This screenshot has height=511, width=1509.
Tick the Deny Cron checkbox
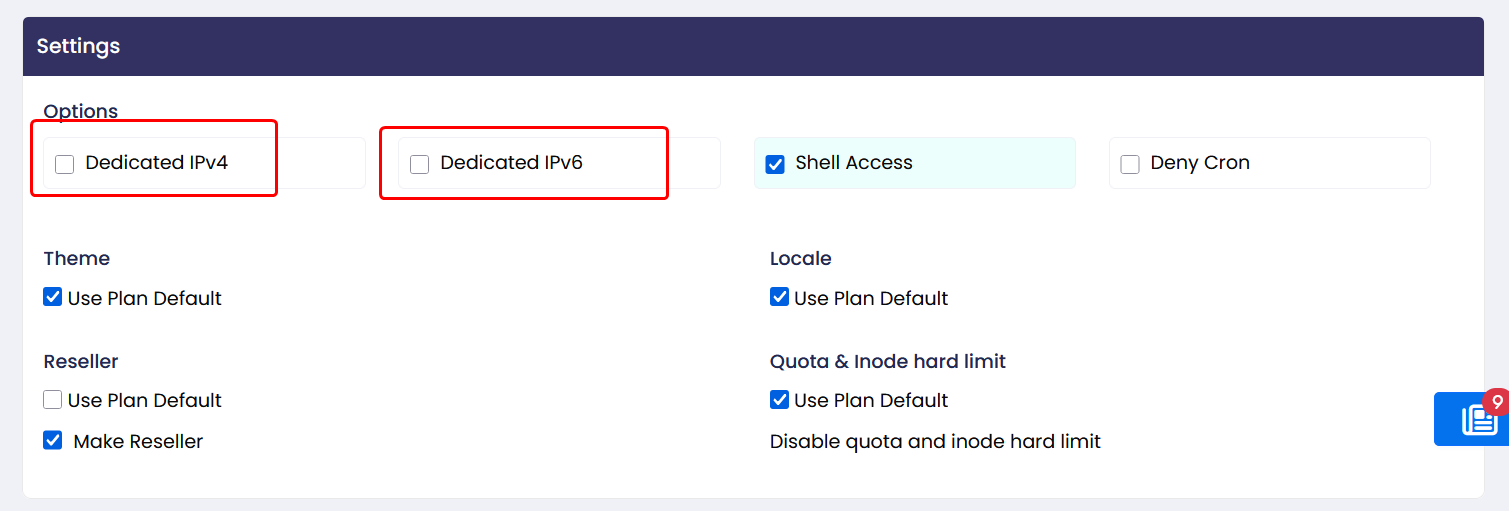[1130, 164]
